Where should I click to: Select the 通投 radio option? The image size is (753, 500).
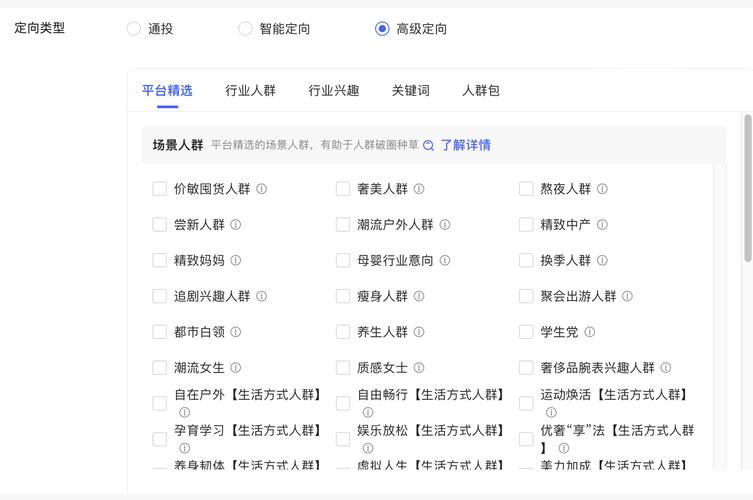point(134,29)
